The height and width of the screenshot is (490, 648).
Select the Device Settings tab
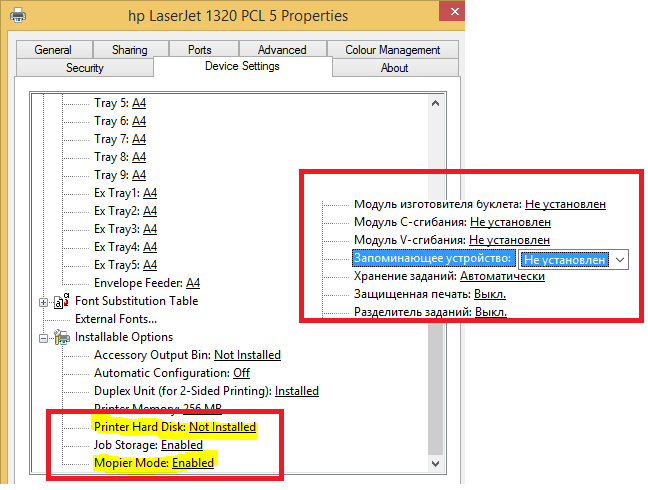(243, 66)
